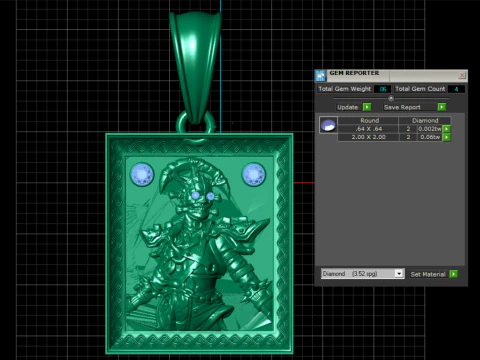Close the Gem Reporter panel
Image resolution: width=480 pixels, height=360 pixels.
click(x=462, y=75)
